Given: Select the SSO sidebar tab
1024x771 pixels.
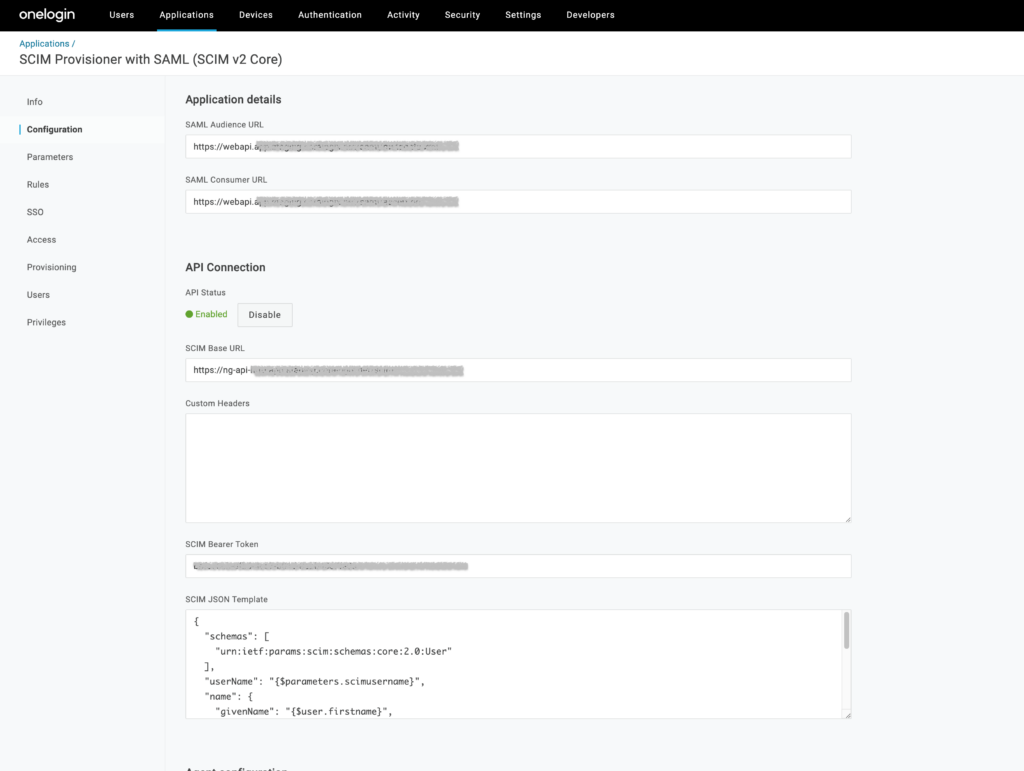Looking at the screenshot, I should (x=35, y=212).
